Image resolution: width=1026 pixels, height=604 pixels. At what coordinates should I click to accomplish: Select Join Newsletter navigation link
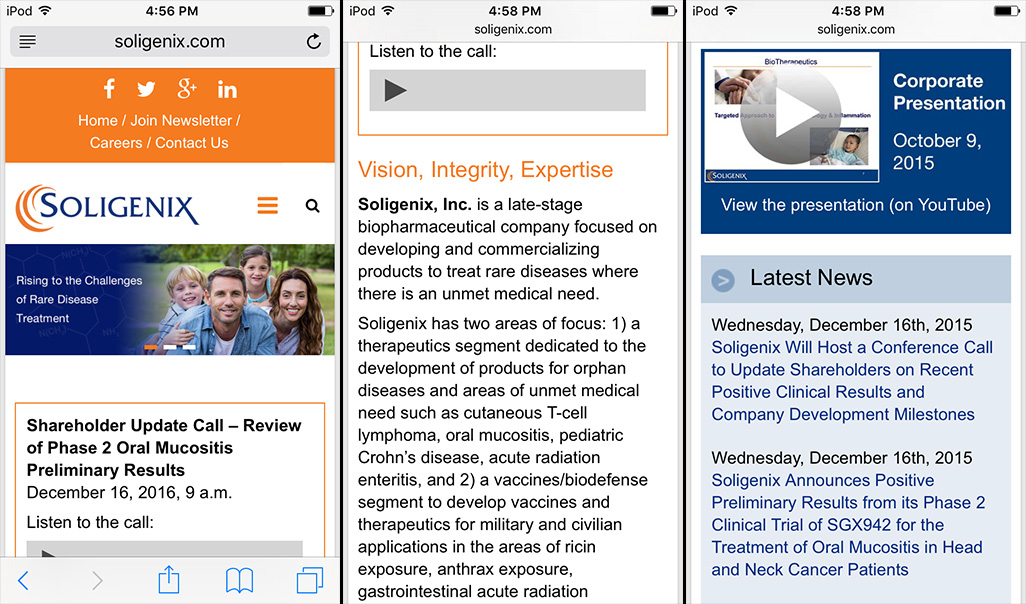(183, 120)
